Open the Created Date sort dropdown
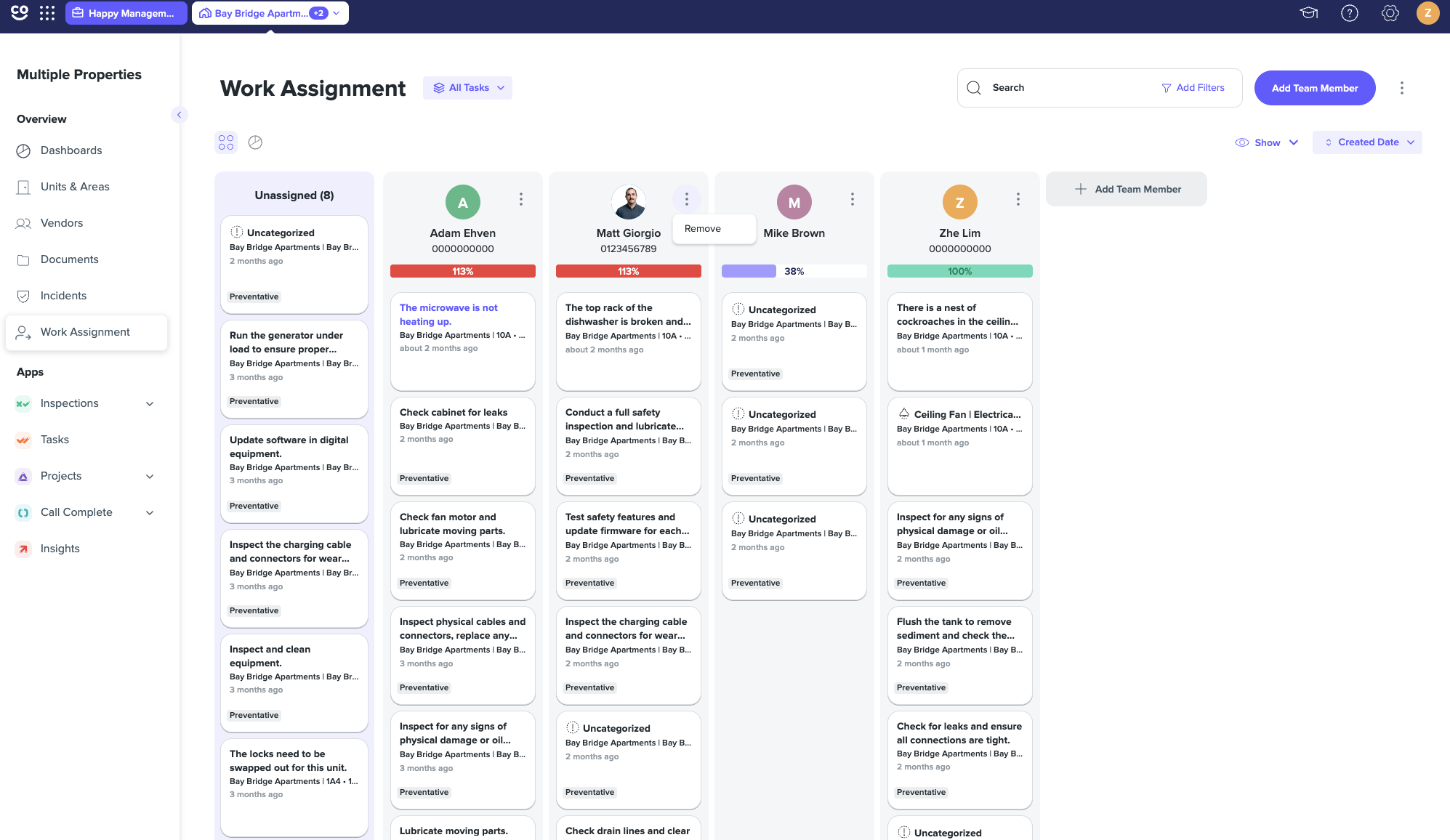The height and width of the screenshot is (840, 1450). [1367, 142]
